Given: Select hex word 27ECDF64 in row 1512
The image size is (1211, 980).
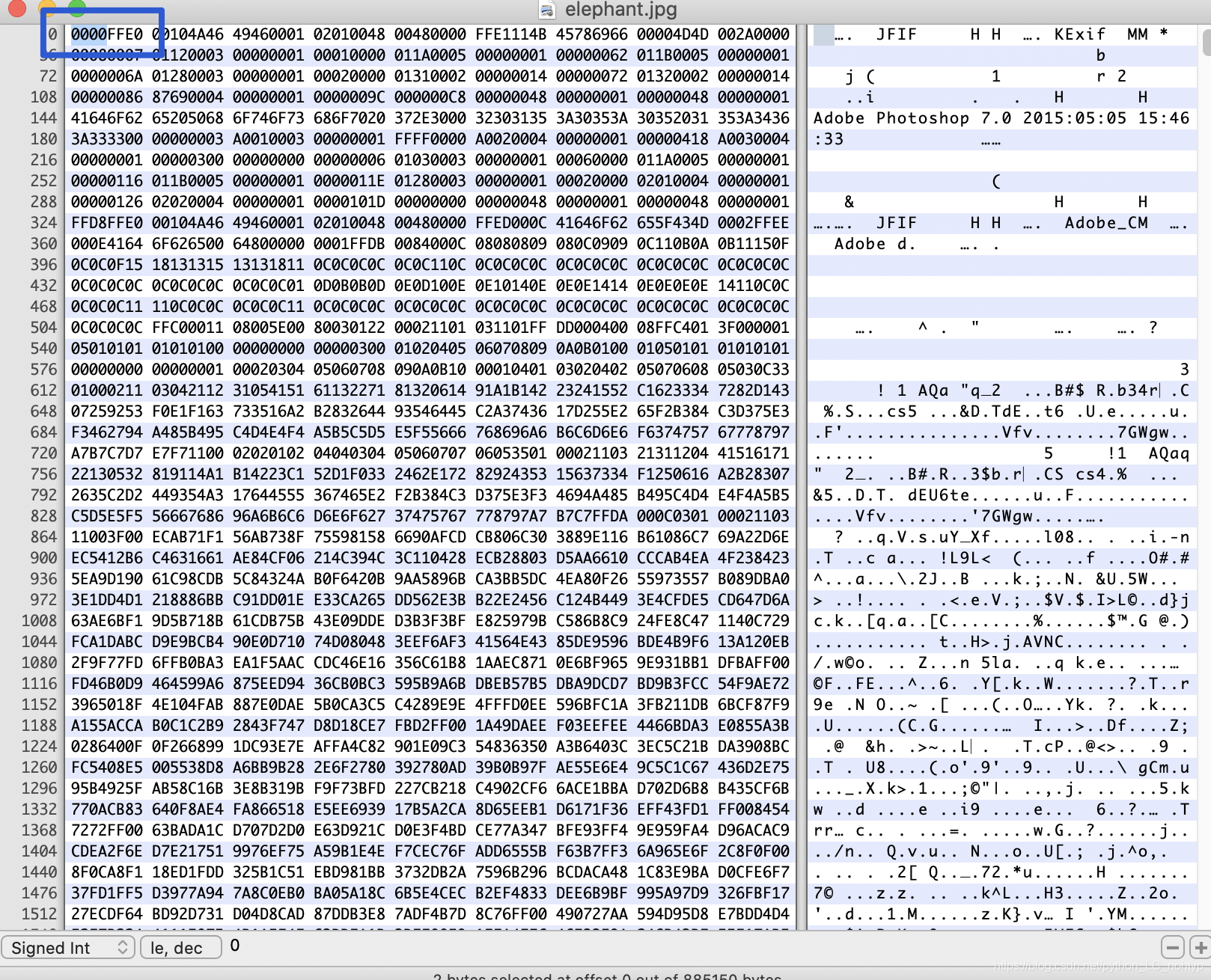Looking at the screenshot, I should 106,914.
